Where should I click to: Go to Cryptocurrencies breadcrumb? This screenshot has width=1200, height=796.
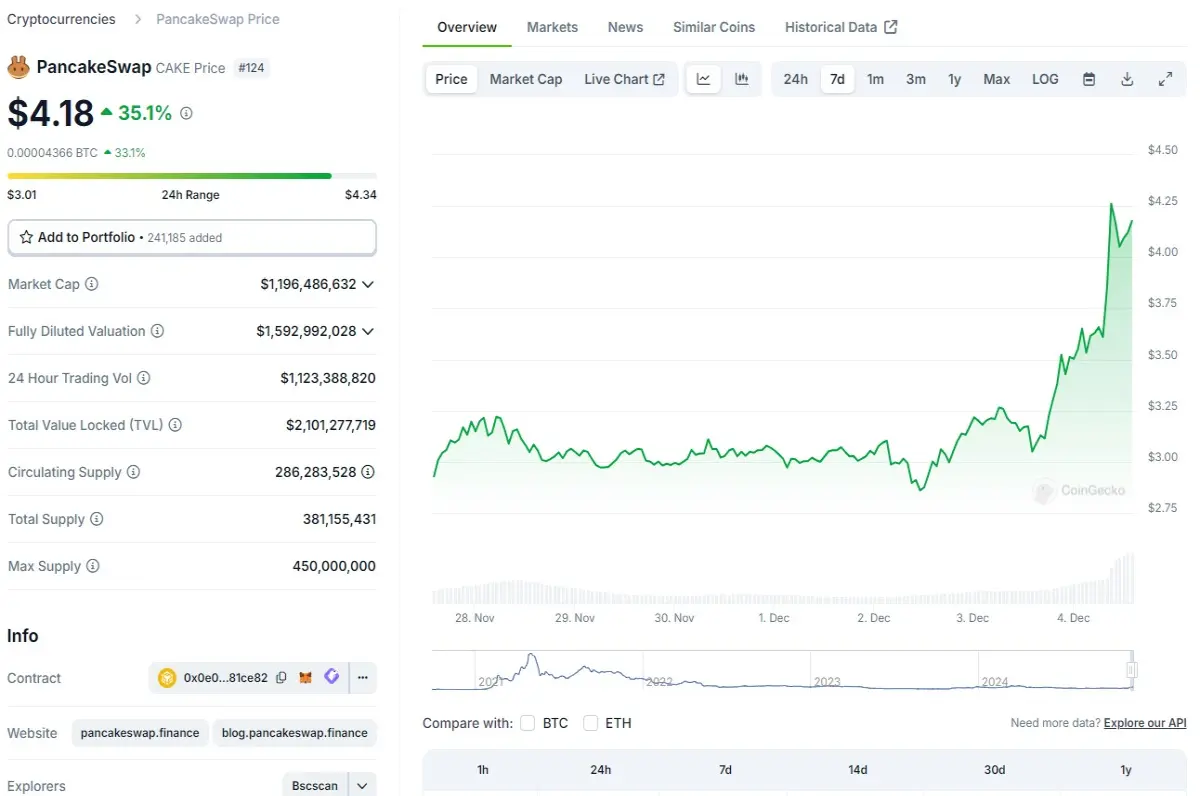coord(61,19)
